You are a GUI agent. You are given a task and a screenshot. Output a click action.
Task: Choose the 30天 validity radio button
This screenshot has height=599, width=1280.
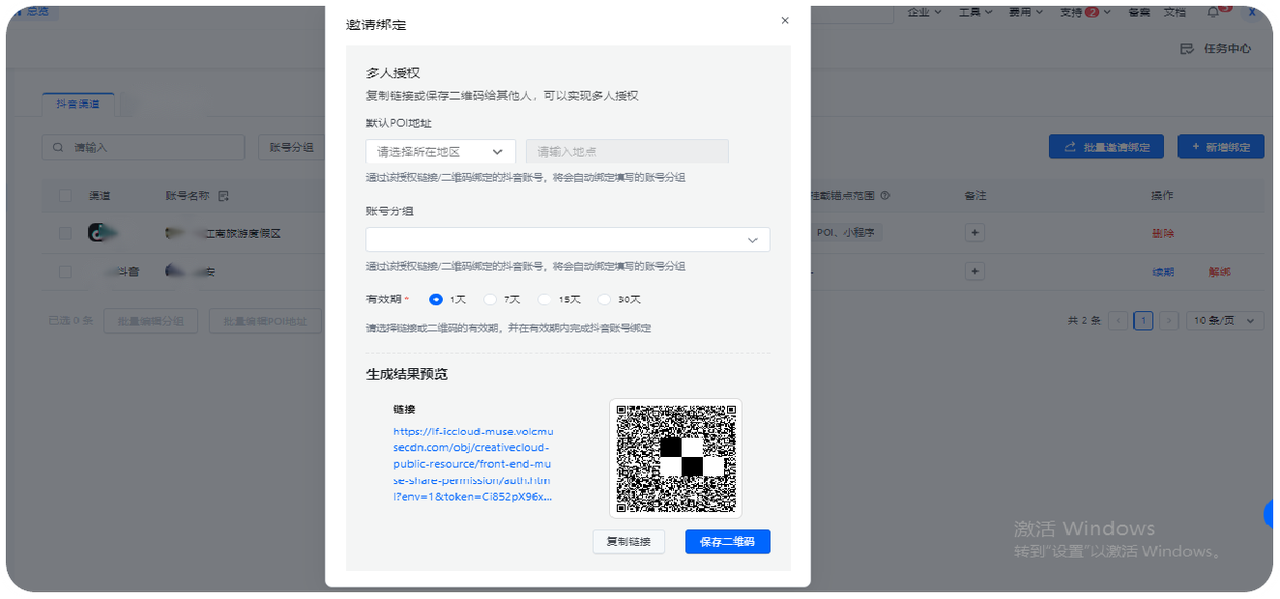(x=604, y=299)
